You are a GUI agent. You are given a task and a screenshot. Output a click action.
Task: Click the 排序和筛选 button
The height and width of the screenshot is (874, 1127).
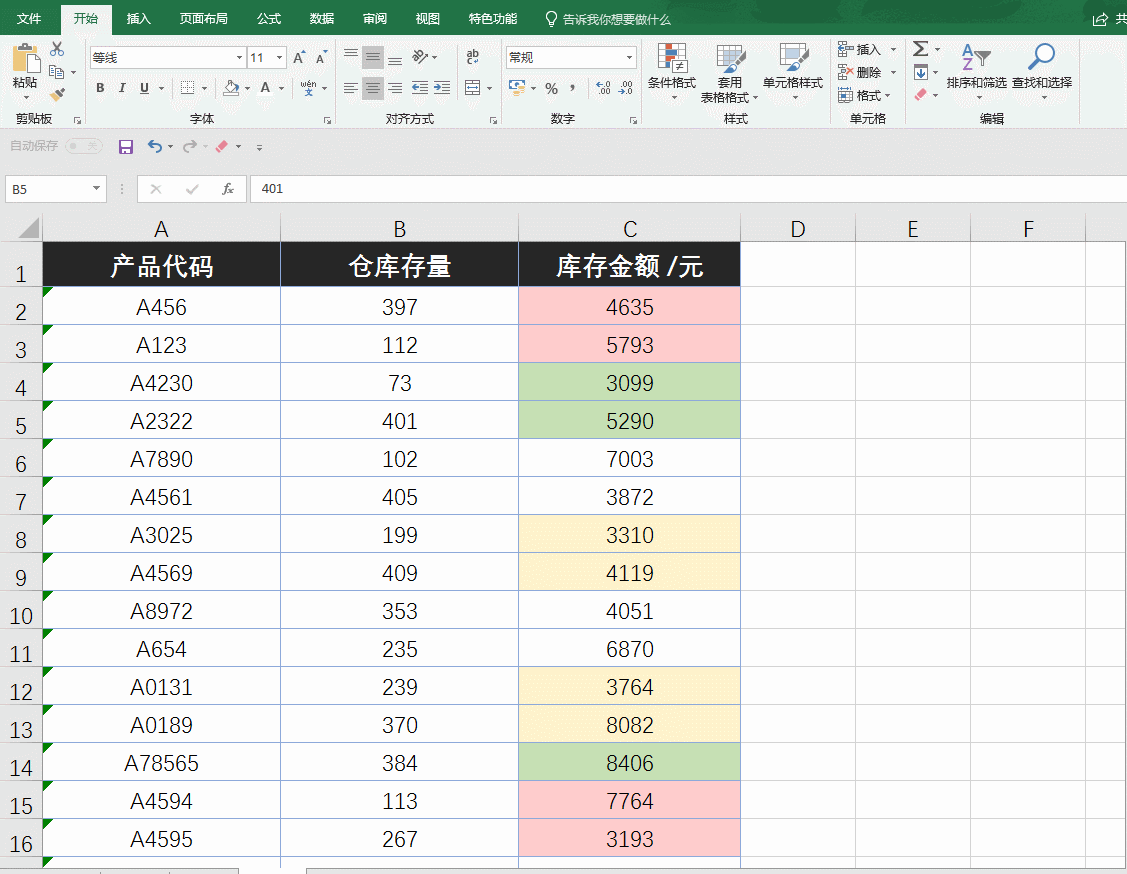click(976, 68)
